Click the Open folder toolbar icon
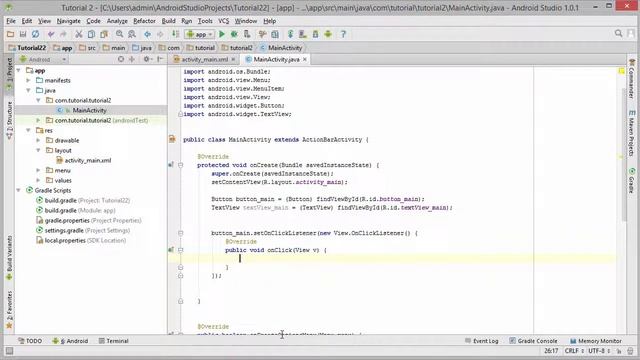Viewport: 640px width, 360px height. 10,34
